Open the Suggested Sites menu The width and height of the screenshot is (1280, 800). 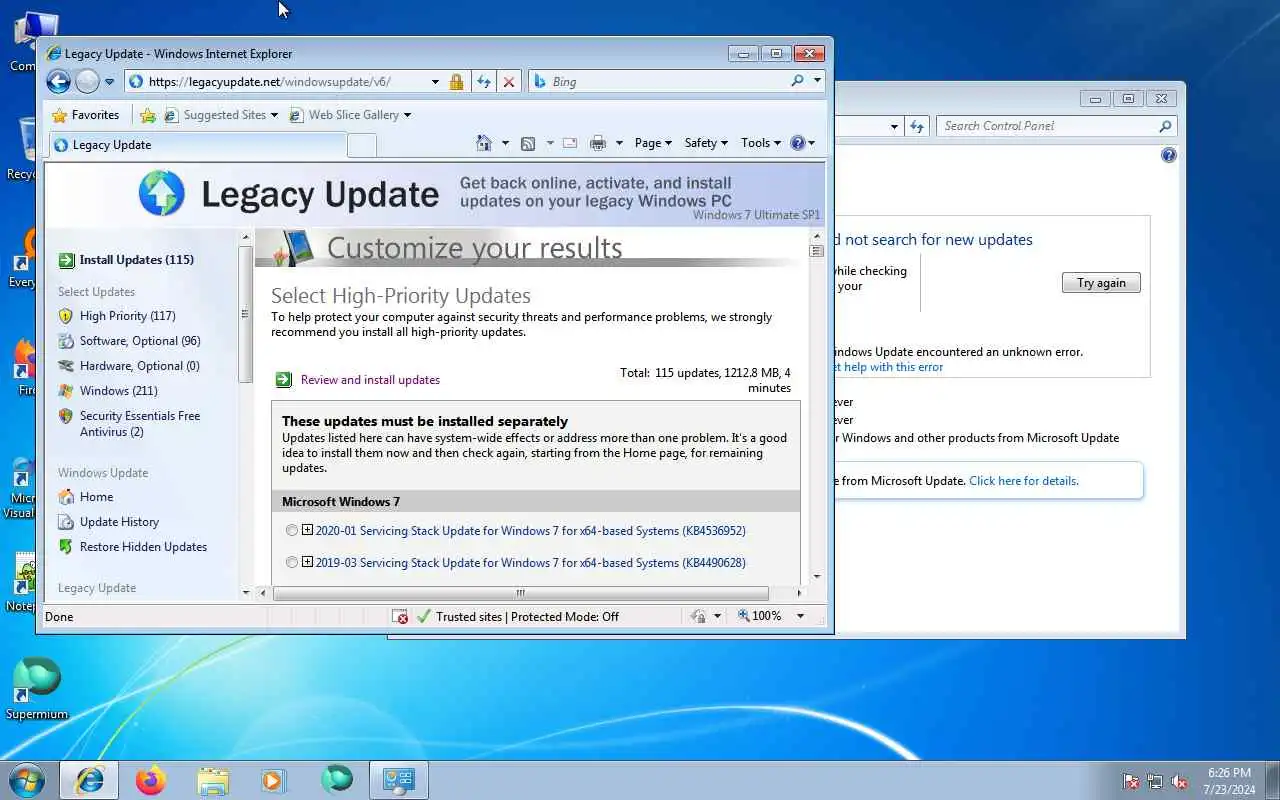tap(221, 115)
